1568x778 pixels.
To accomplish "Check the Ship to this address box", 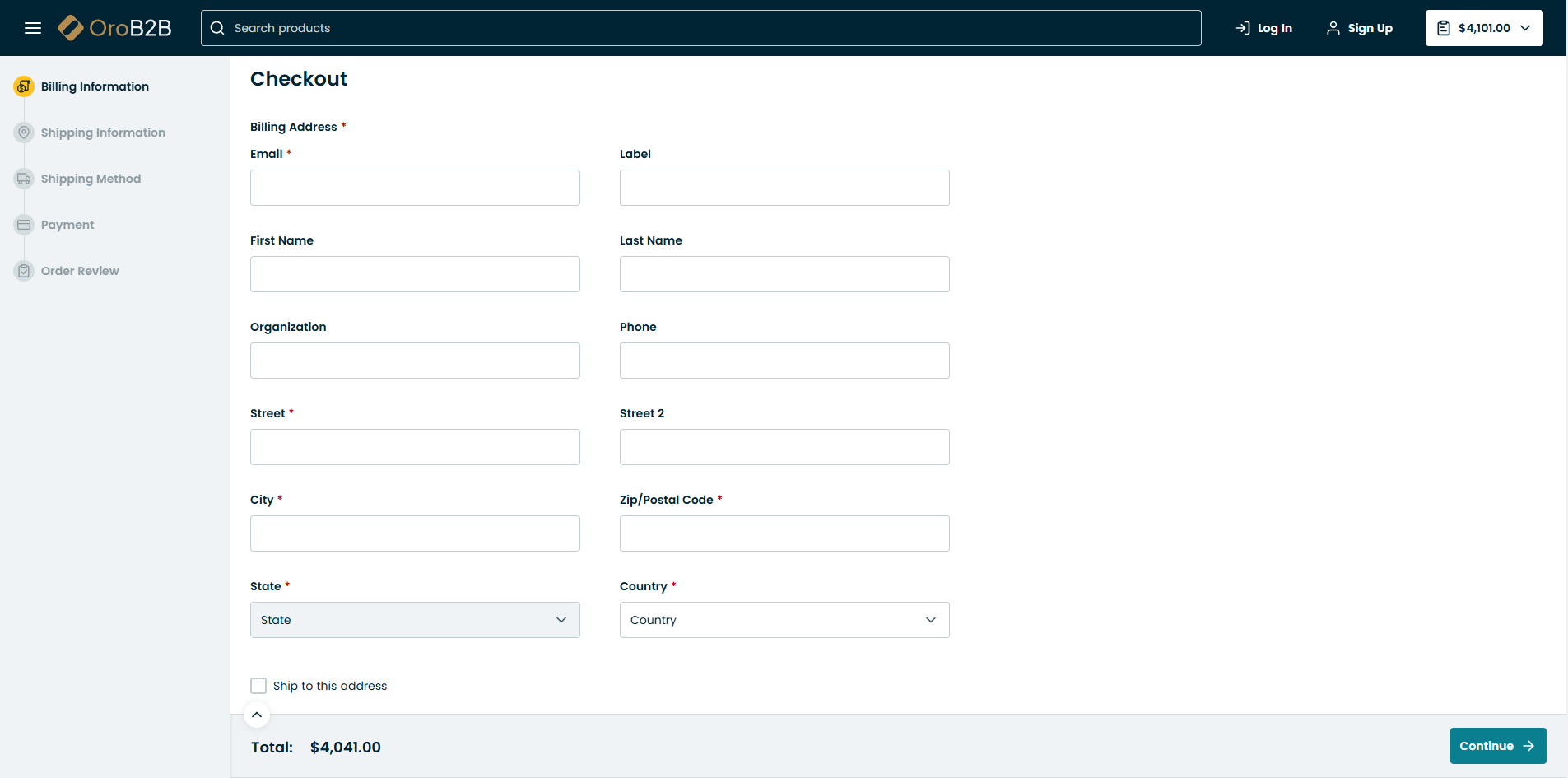I will (258, 686).
